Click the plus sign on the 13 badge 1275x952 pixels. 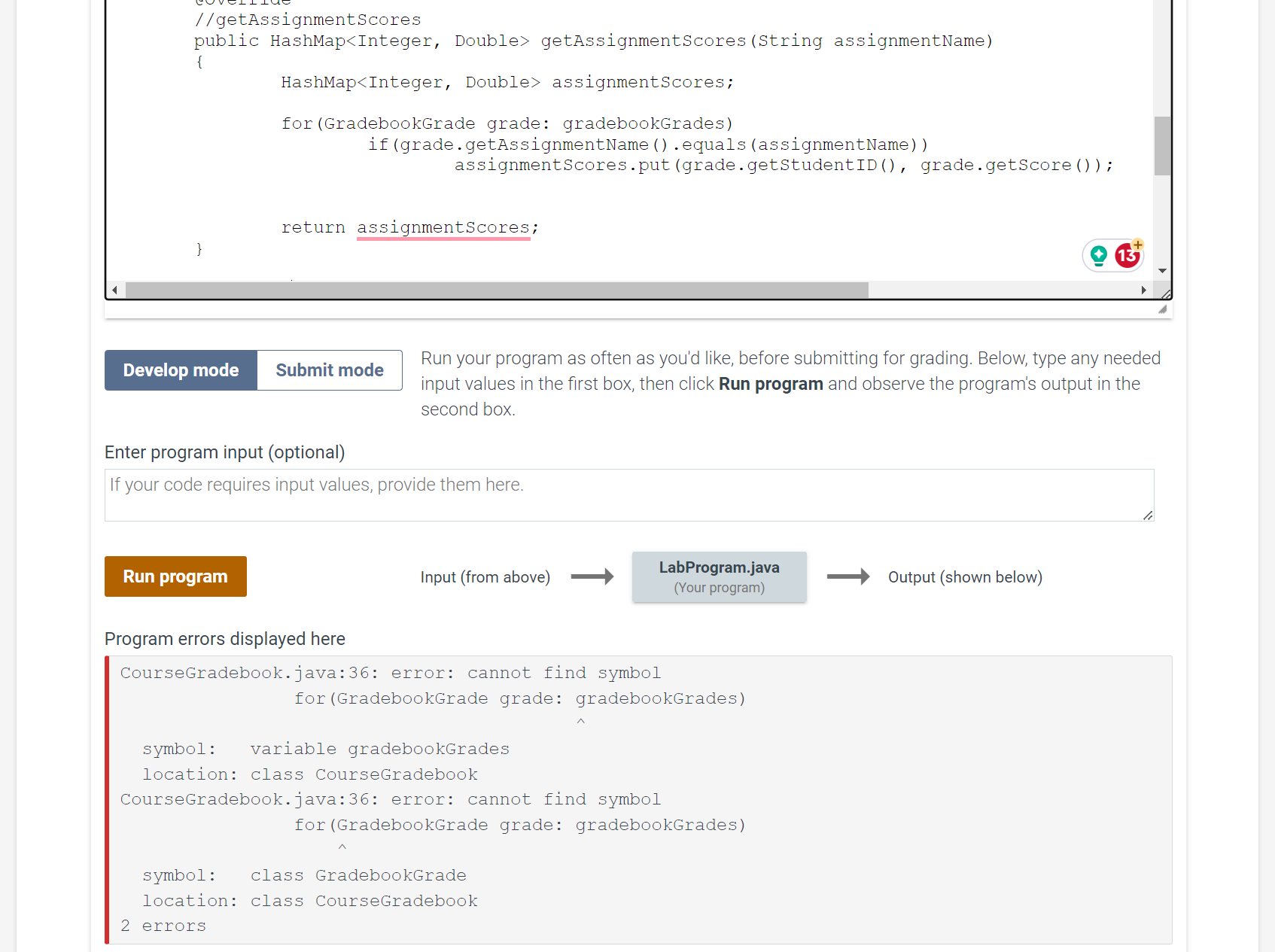pos(1137,244)
